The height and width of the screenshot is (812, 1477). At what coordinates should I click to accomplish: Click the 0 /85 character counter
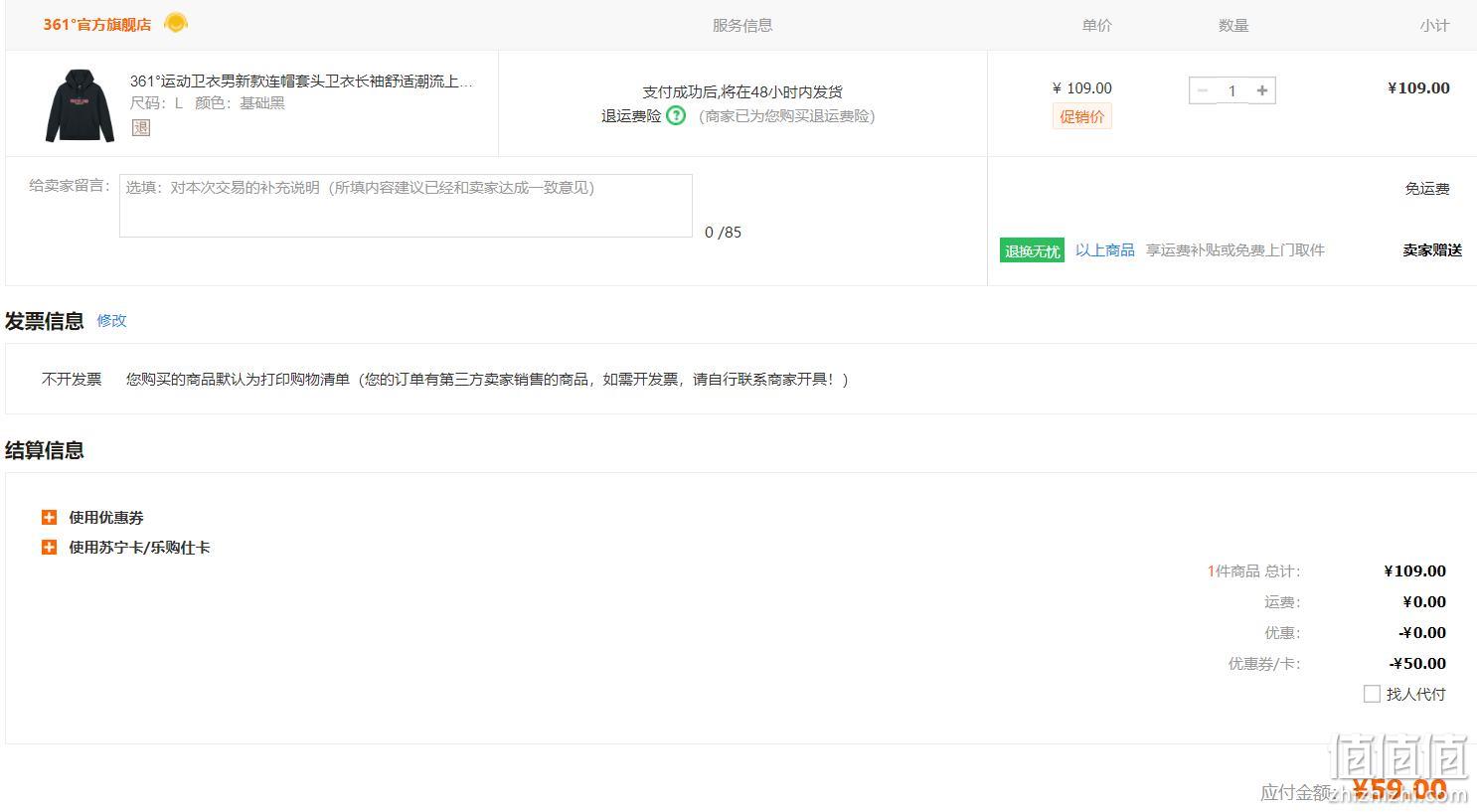point(723,232)
